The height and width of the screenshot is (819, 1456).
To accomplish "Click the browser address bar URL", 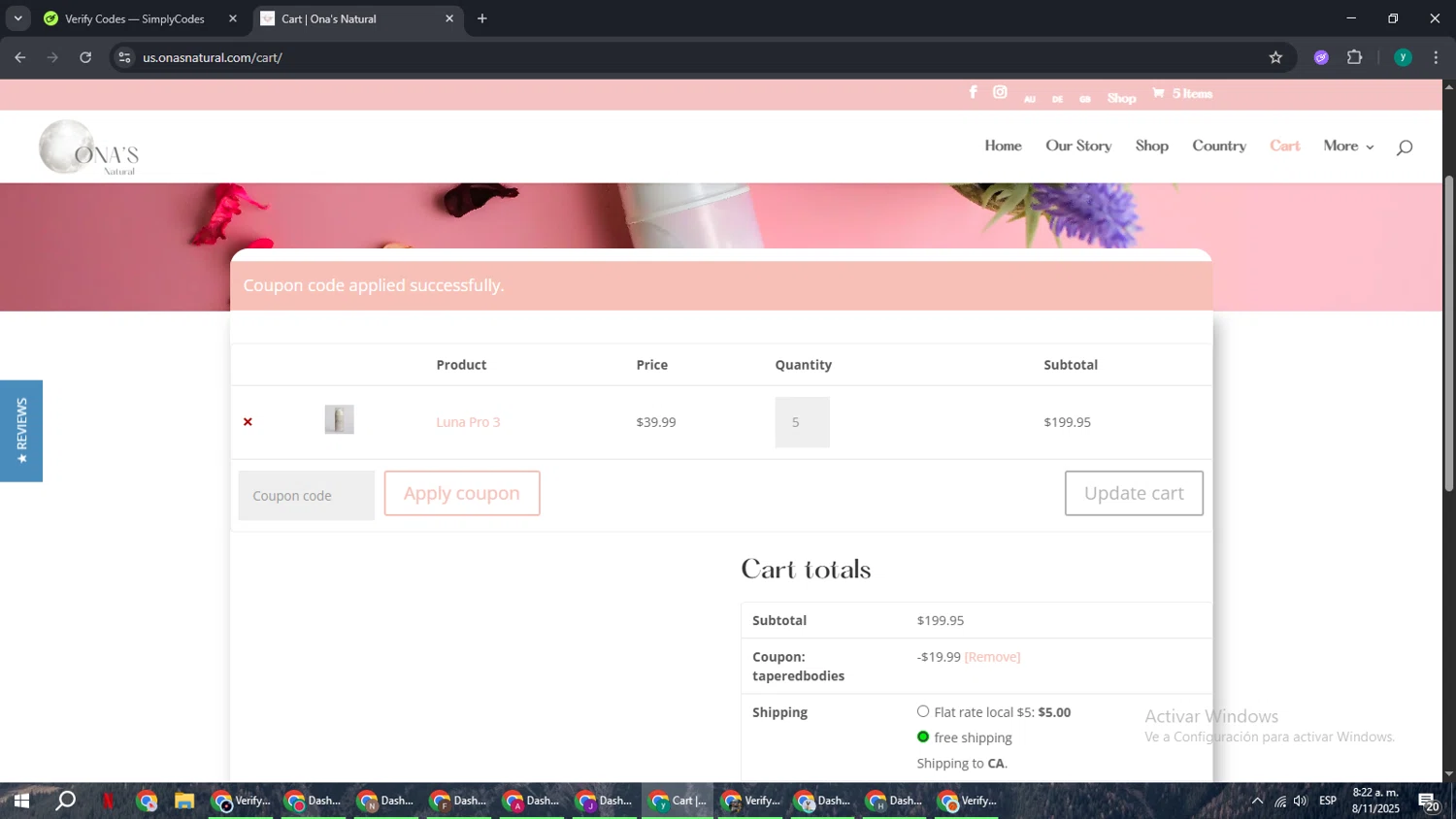I will pyautogui.click(x=213, y=57).
